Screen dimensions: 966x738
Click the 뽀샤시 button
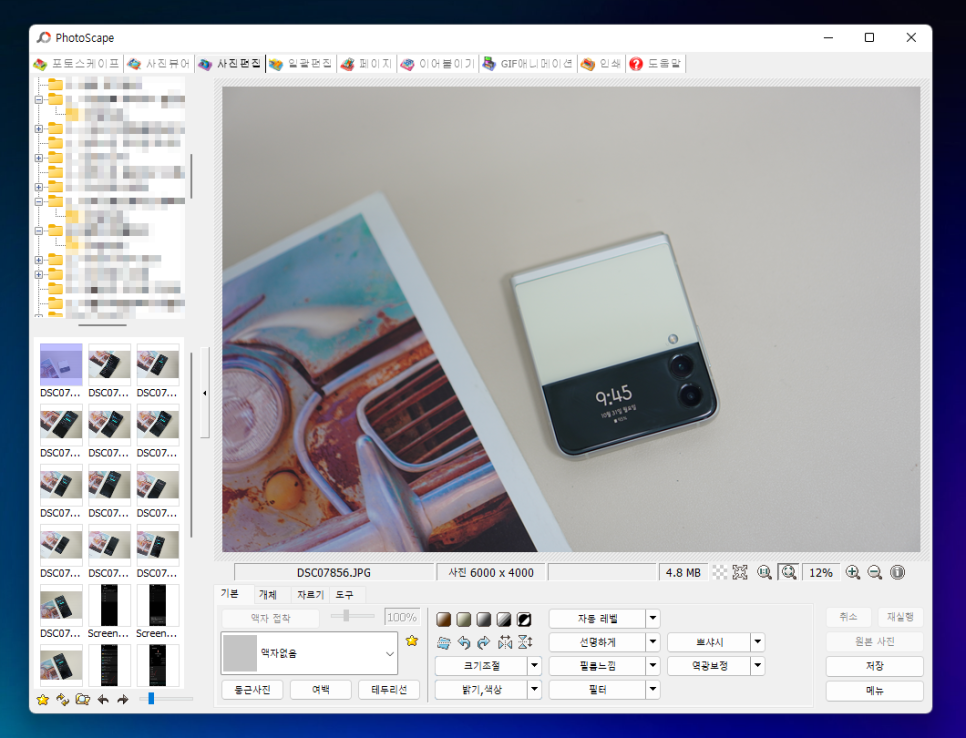(709, 642)
